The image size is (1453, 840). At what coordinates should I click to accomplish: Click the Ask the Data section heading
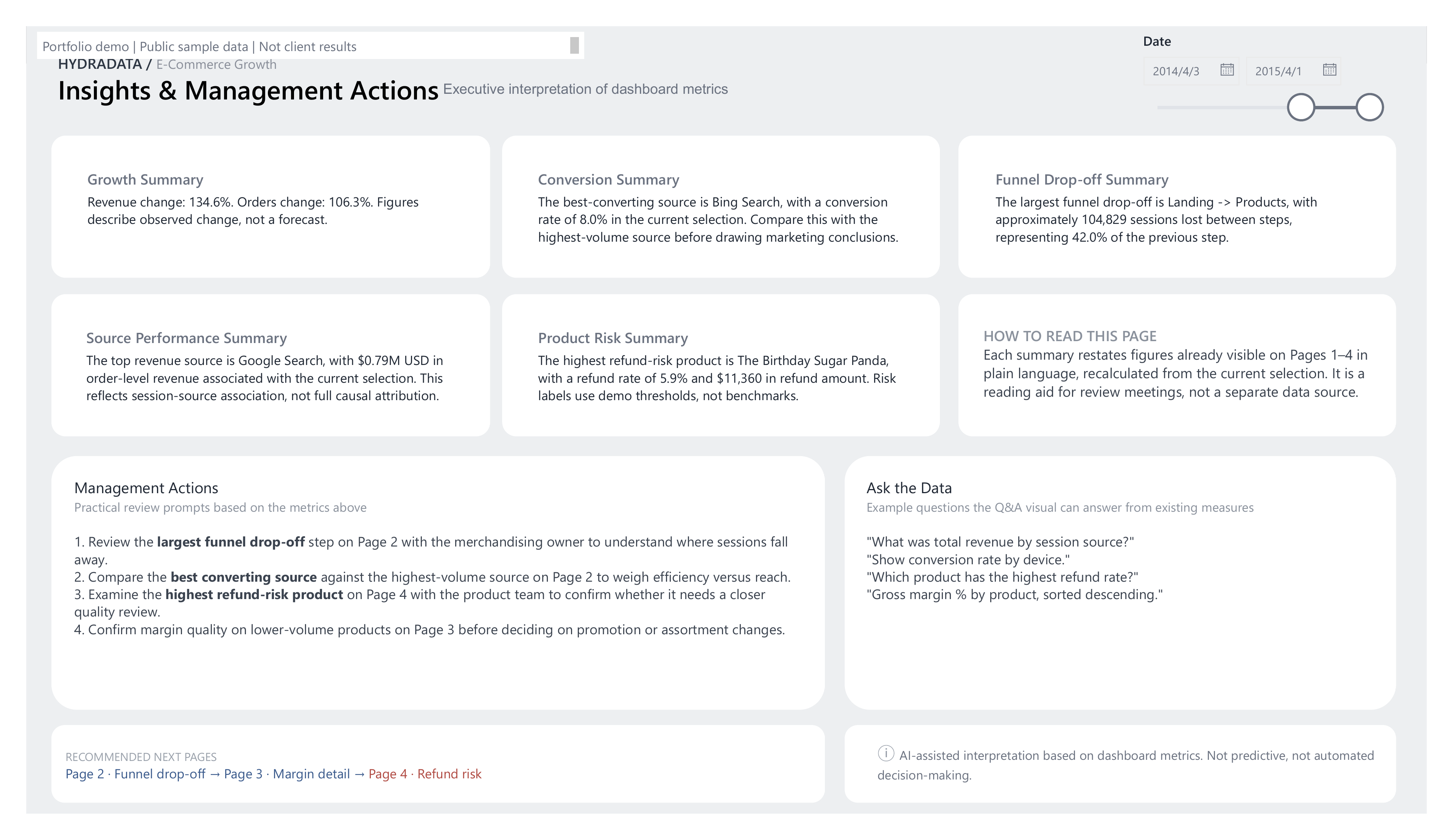coord(909,488)
